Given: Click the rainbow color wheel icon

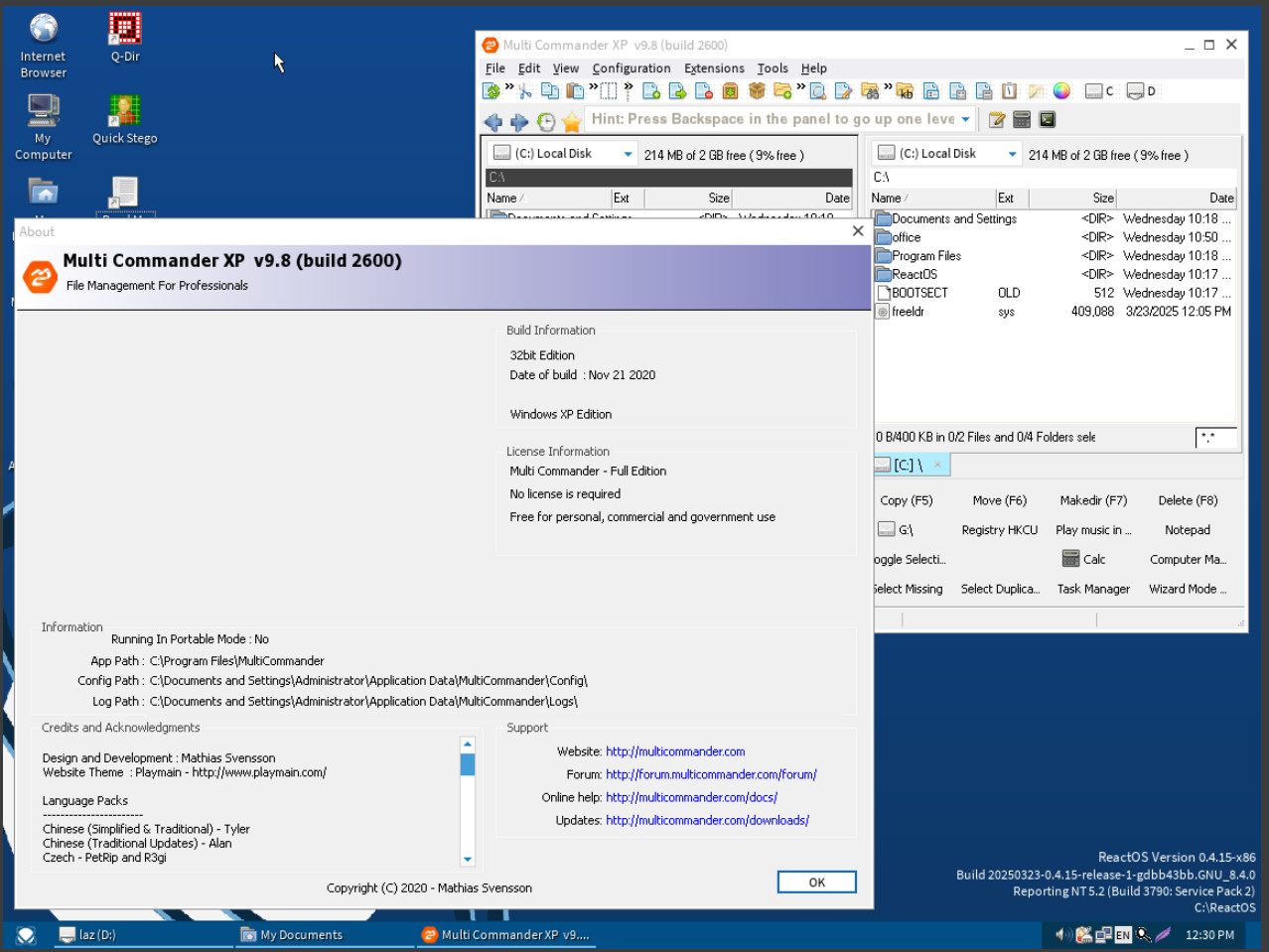Looking at the screenshot, I should coord(1061,91).
